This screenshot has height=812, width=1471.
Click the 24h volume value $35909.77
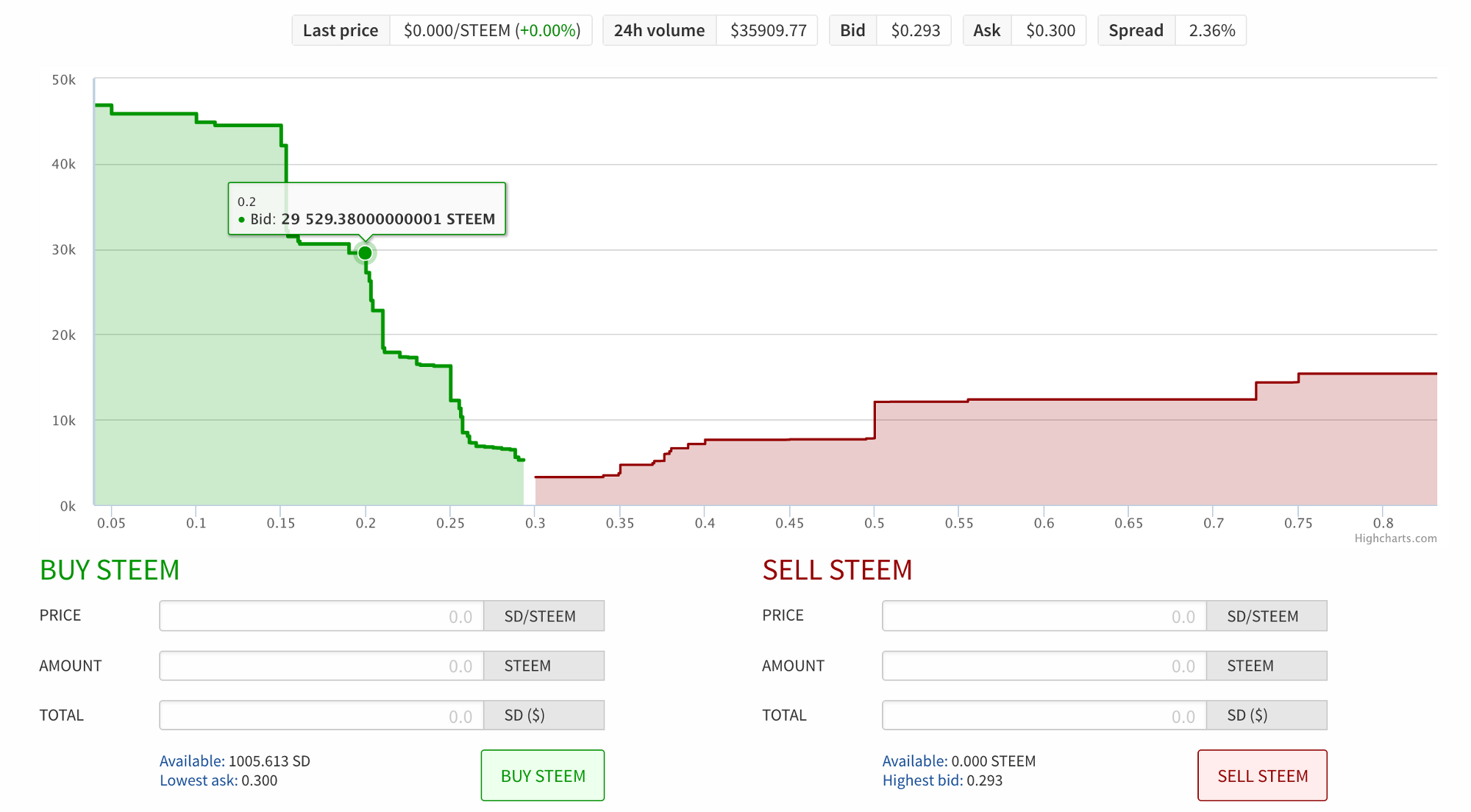point(768,30)
